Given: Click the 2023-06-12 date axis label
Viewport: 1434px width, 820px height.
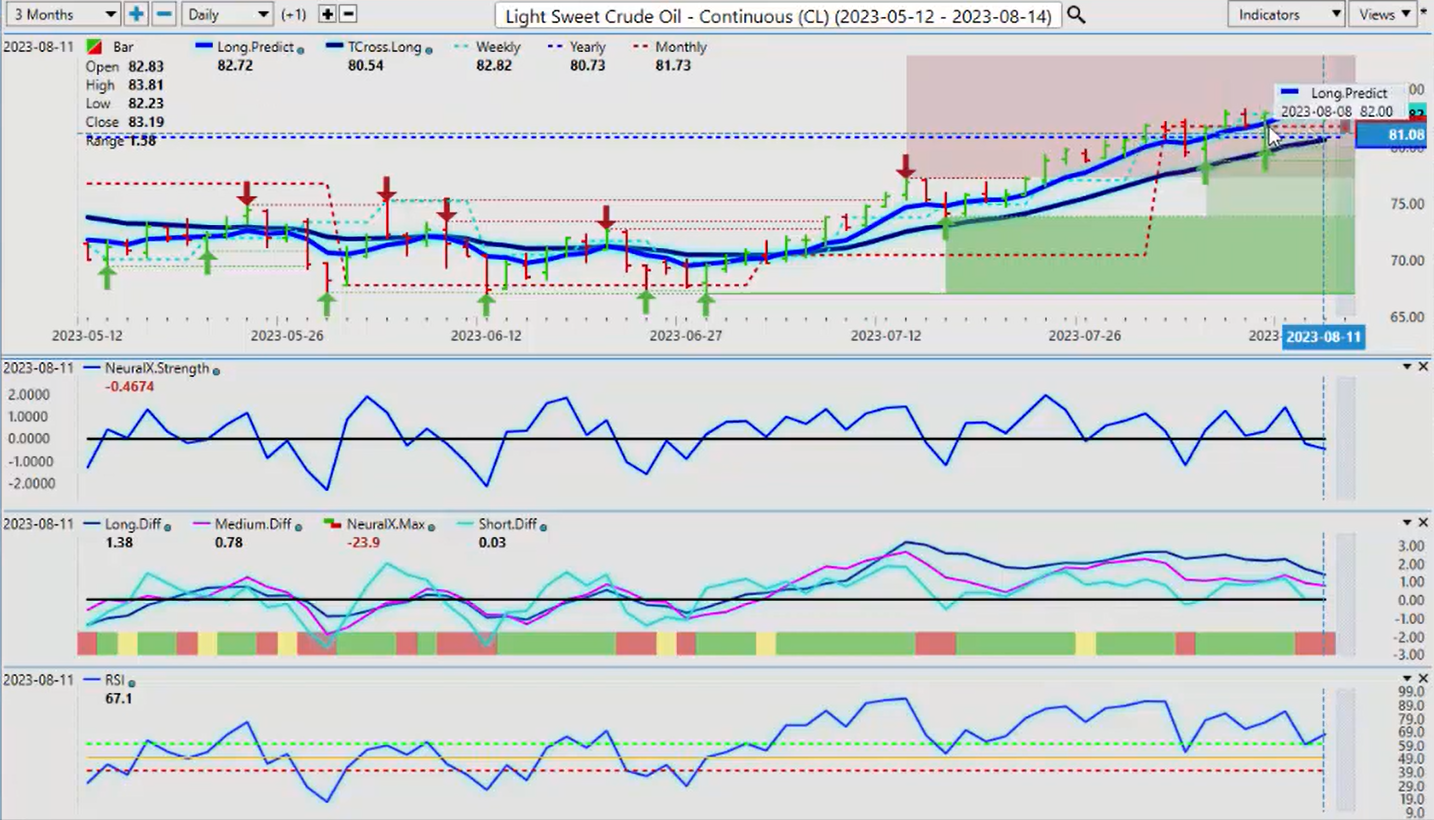Looking at the screenshot, I should tap(486, 336).
